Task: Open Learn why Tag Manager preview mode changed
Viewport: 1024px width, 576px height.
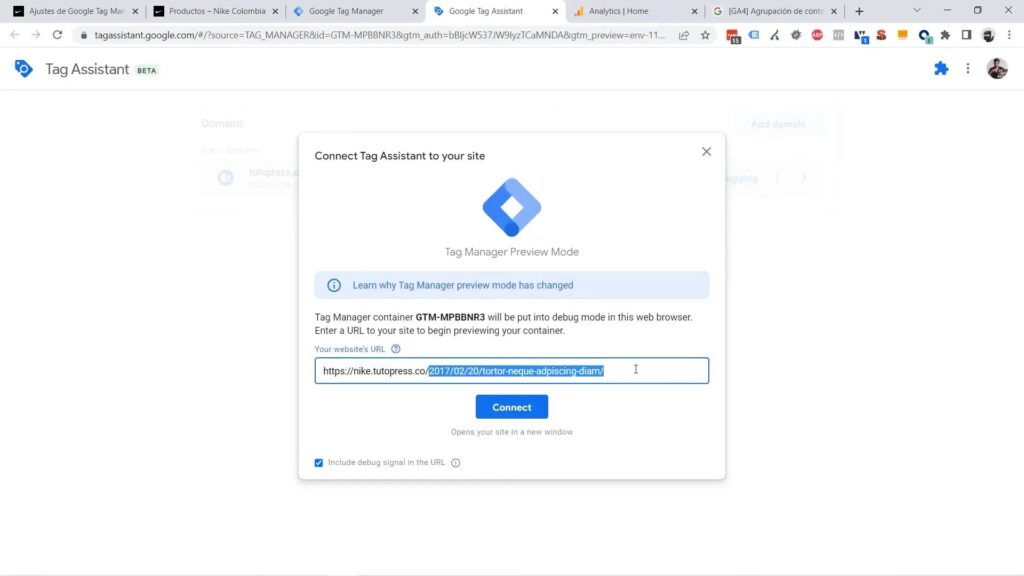Action: click(x=462, y=285)
